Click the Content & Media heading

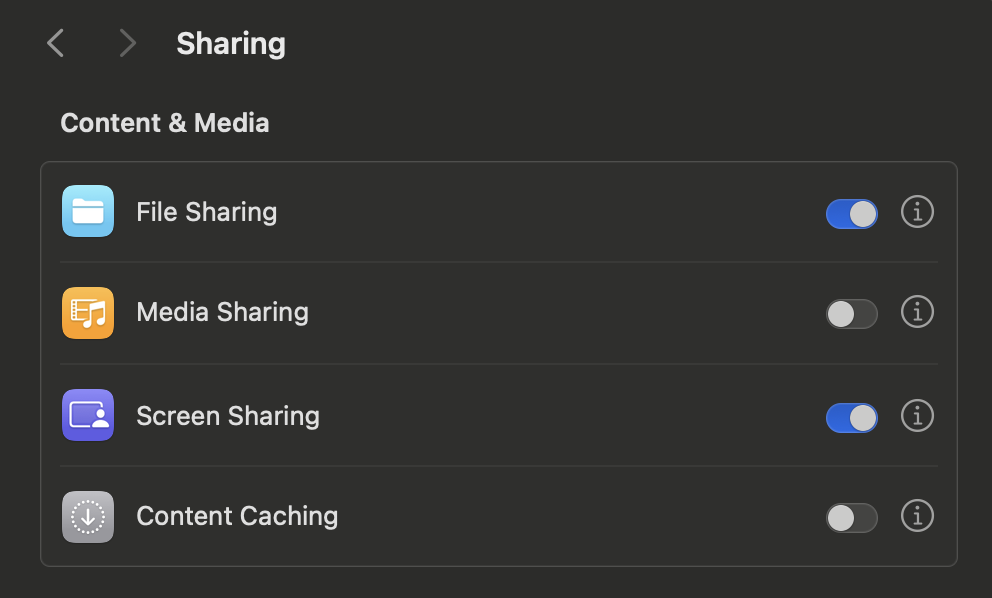(165, 123)
